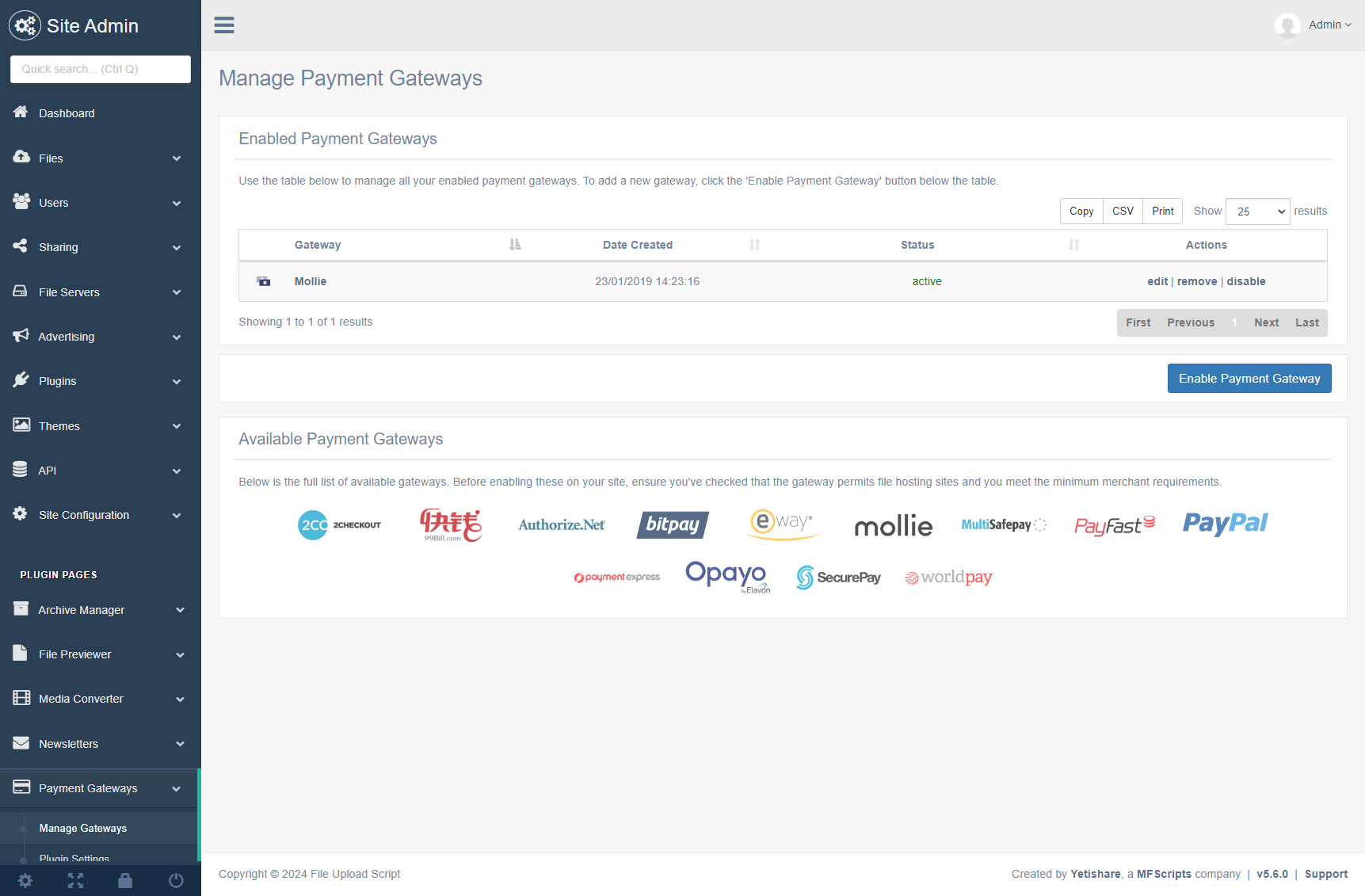Image resolution: width=1365 pixels, height=896 pixels.
Task: Click the hamburger menu icon
Action: tap(224, 25)
